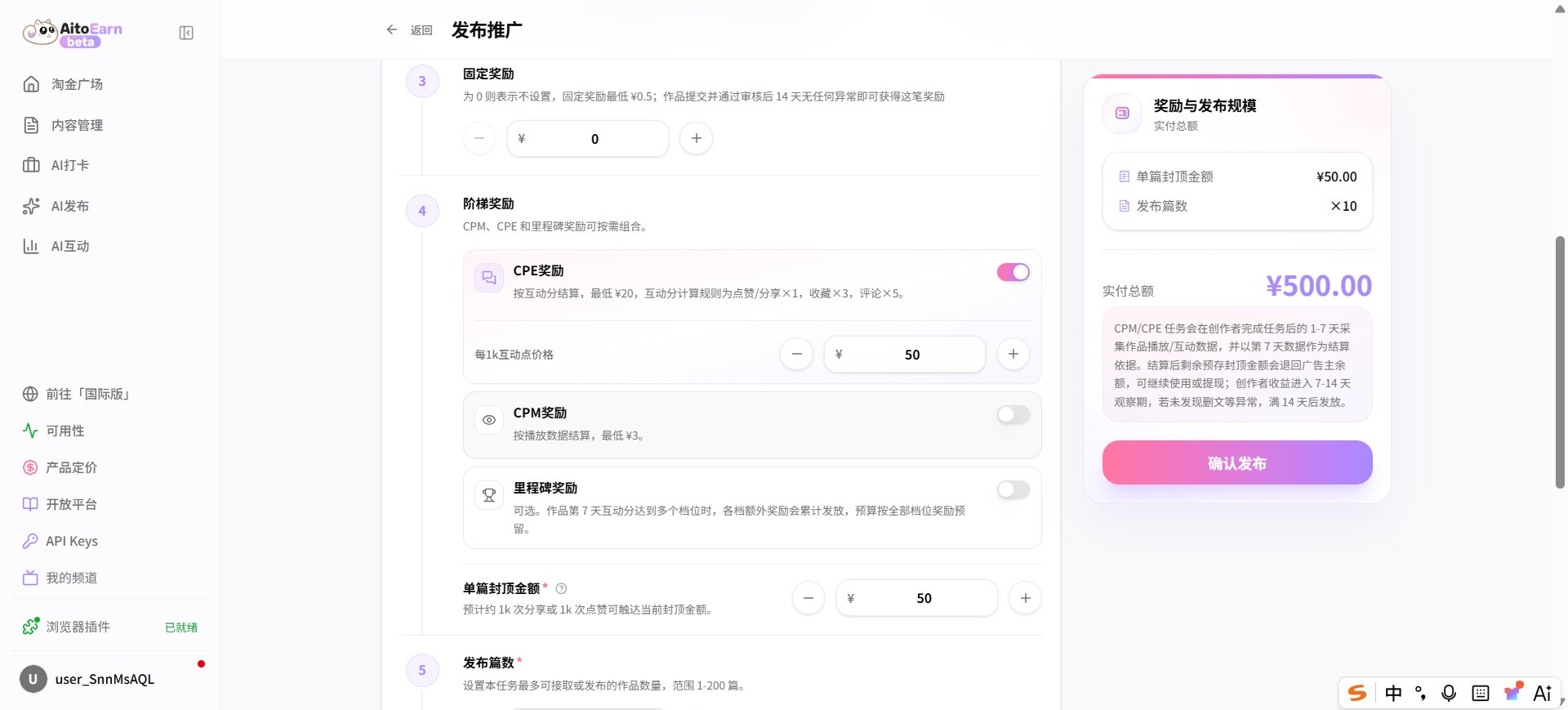Click the 单篇封顶金额 input field
The image size is (1568, 710).
(917, 598)
